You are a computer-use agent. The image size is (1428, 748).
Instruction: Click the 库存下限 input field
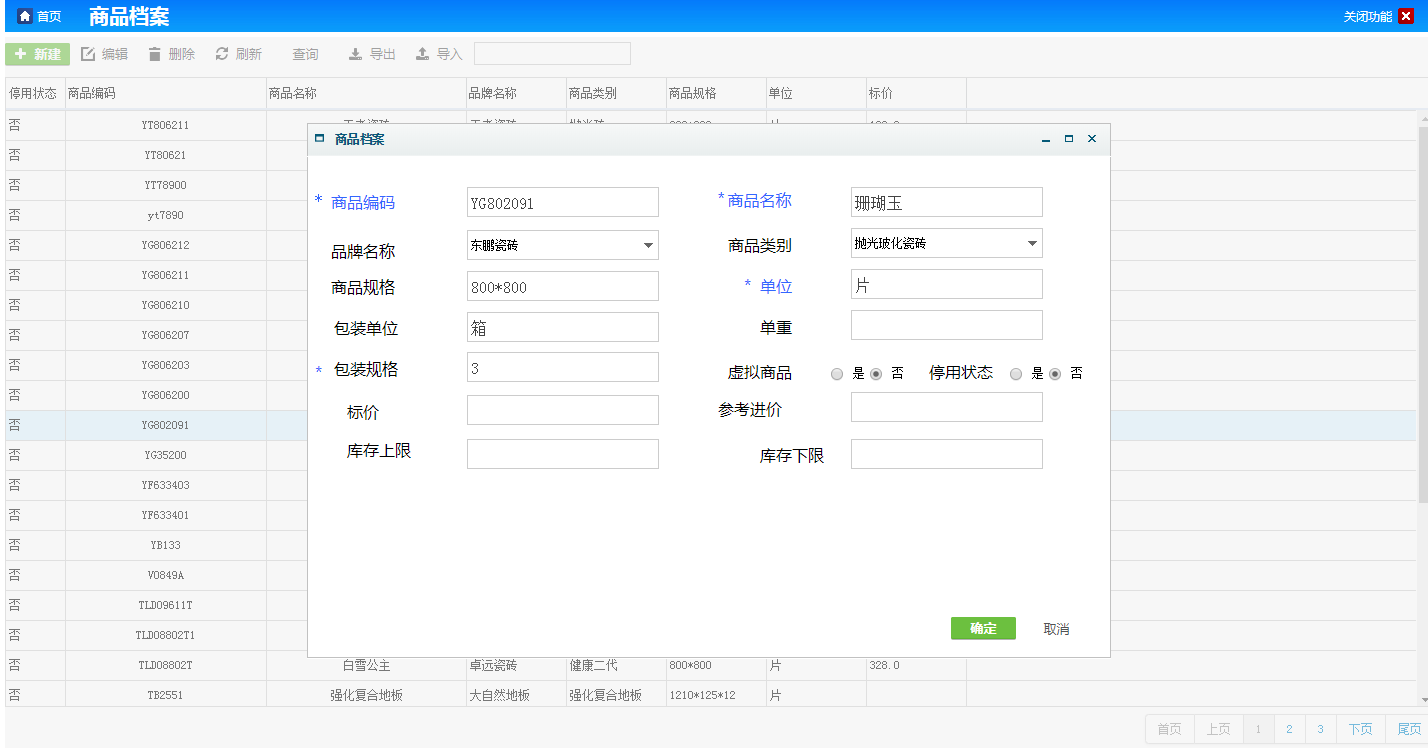coord(947,454)
